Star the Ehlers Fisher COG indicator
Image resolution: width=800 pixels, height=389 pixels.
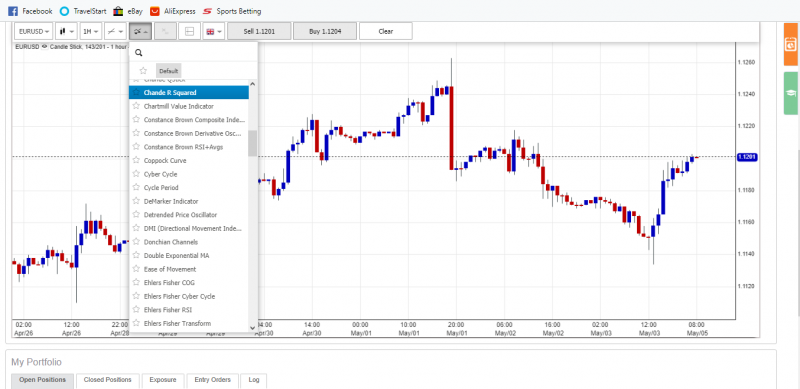click(x=136, y=282)
